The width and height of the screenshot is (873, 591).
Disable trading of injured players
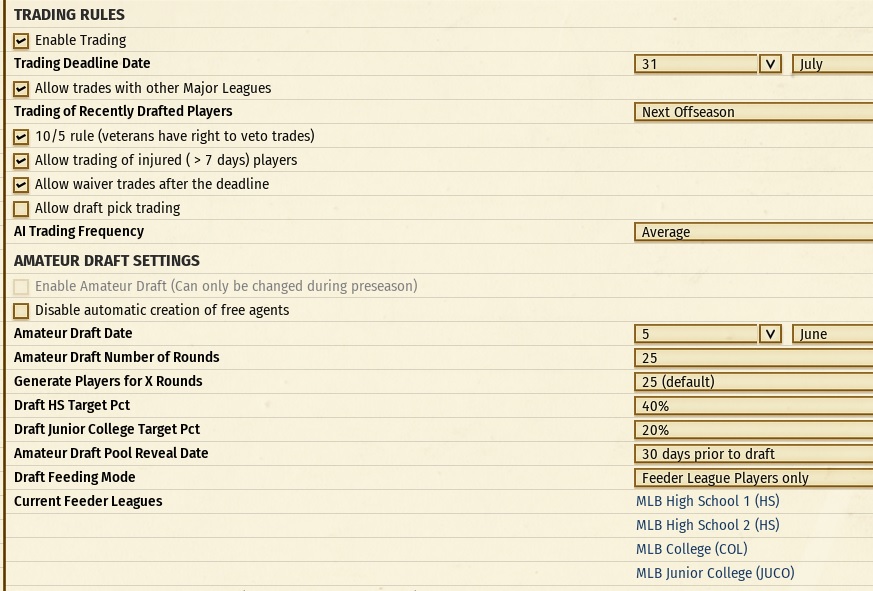(x=21, y=161)
